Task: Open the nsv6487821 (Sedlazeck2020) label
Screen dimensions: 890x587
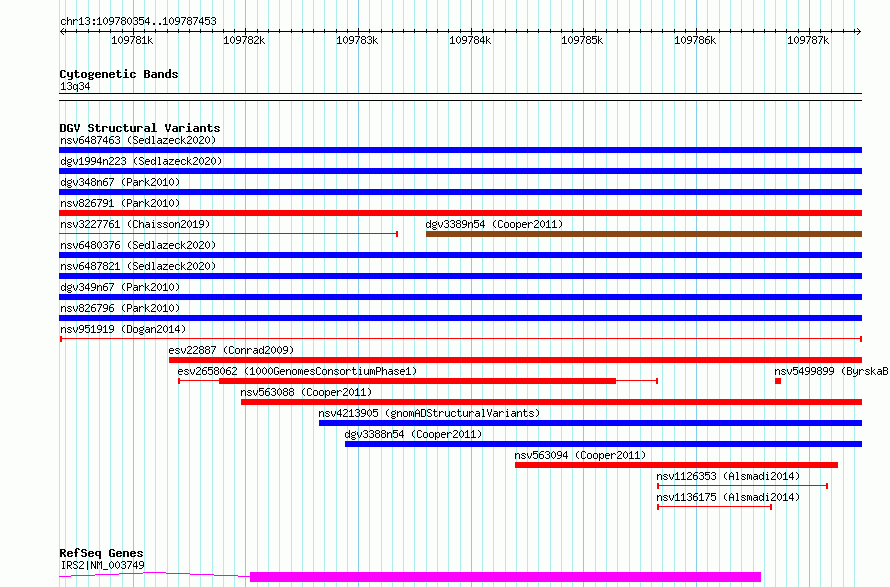Action: (138, 266)
